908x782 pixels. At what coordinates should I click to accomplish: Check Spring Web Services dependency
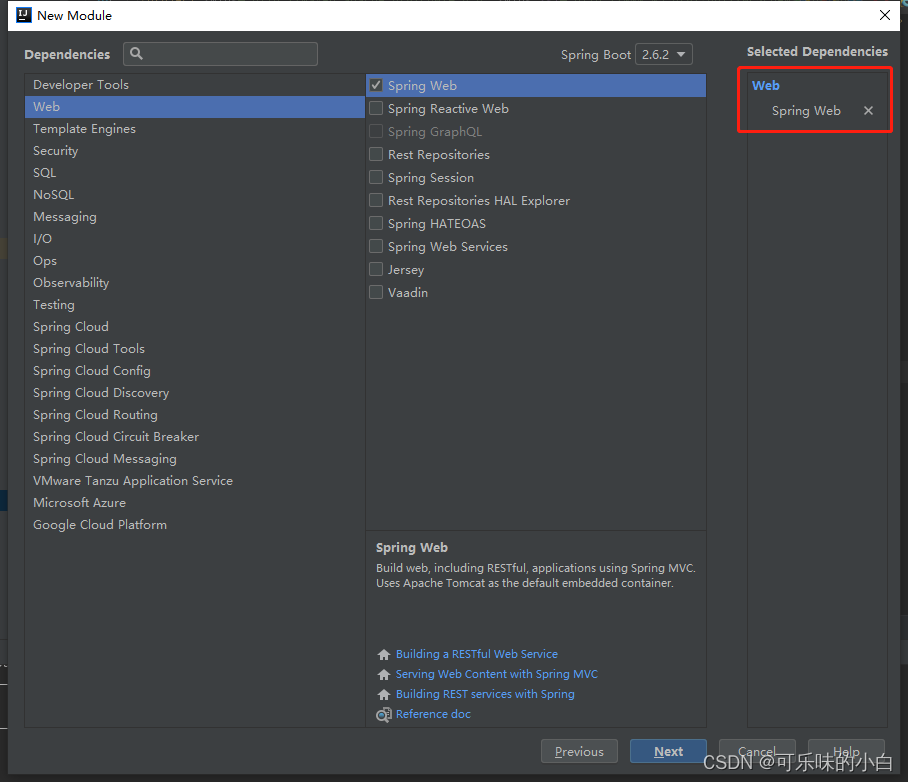point(376,246)
